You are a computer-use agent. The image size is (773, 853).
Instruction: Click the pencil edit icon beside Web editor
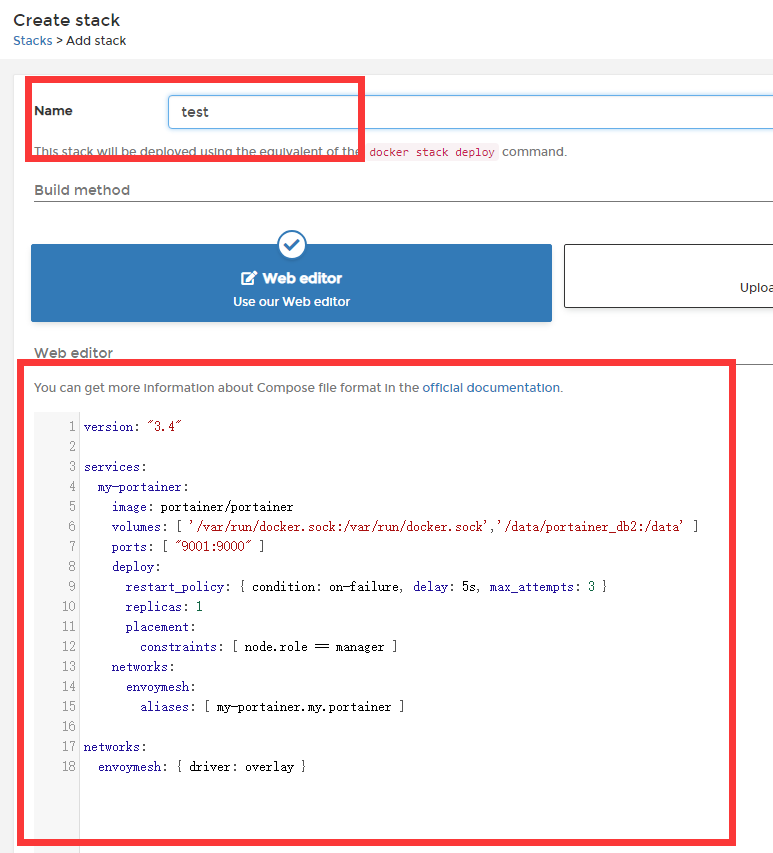[249, 278]
